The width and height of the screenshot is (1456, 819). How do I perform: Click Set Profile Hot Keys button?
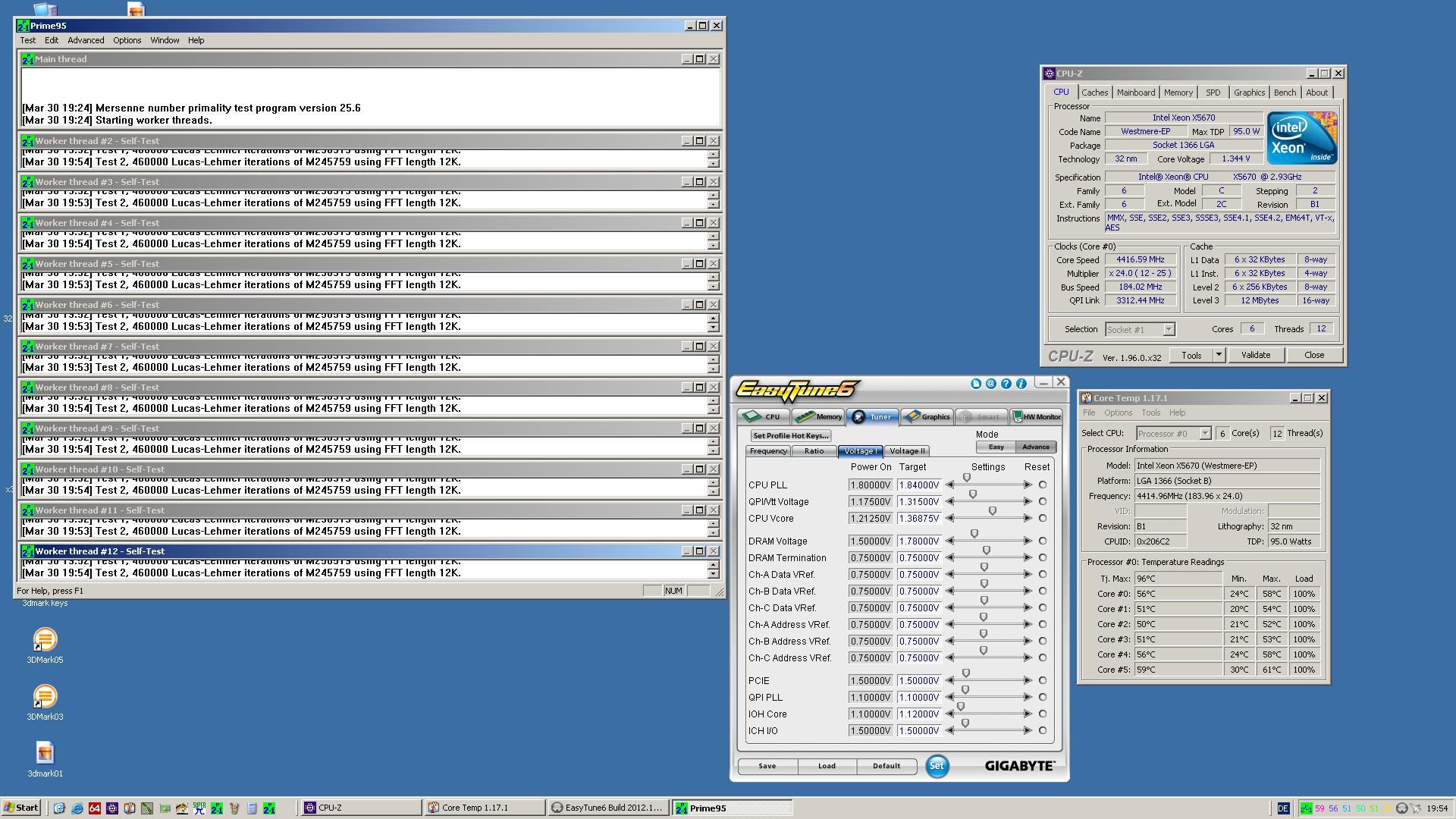790,436
